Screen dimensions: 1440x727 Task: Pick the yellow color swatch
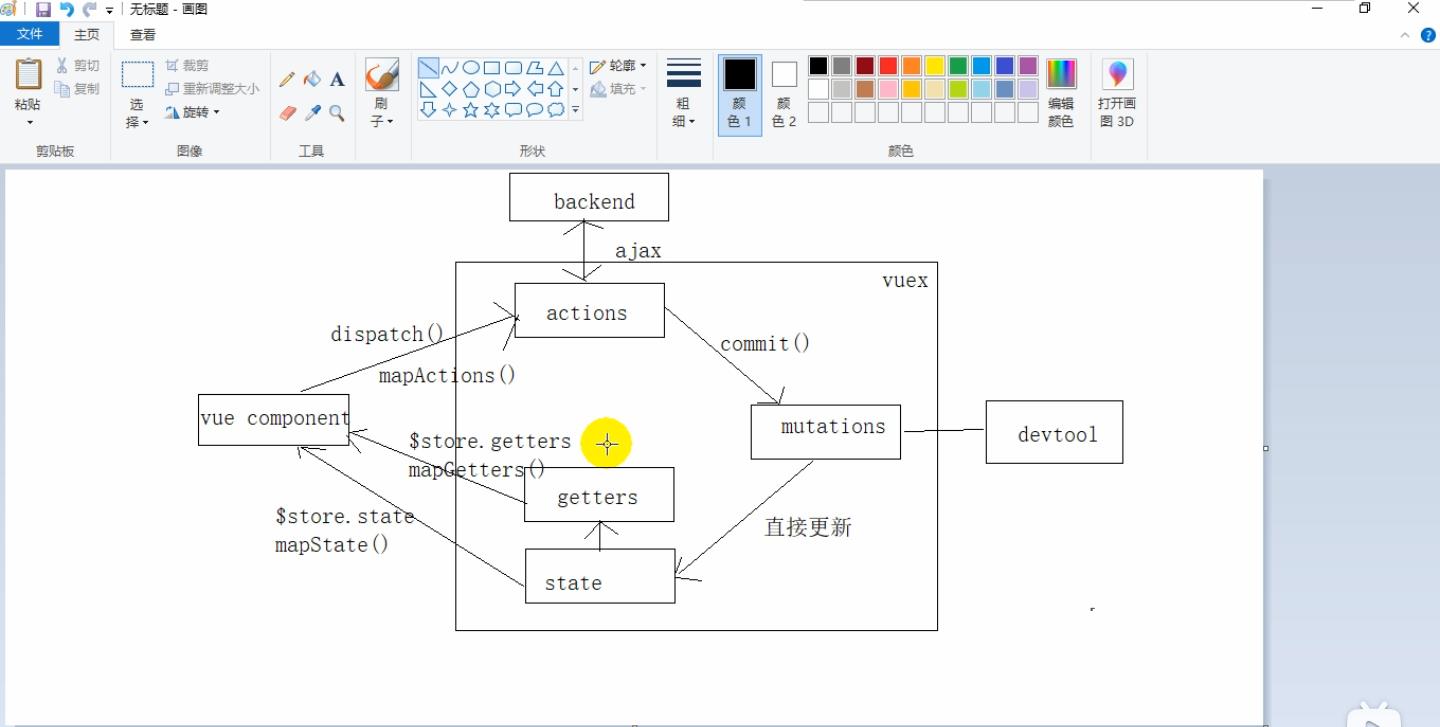[x=935, y=66]
